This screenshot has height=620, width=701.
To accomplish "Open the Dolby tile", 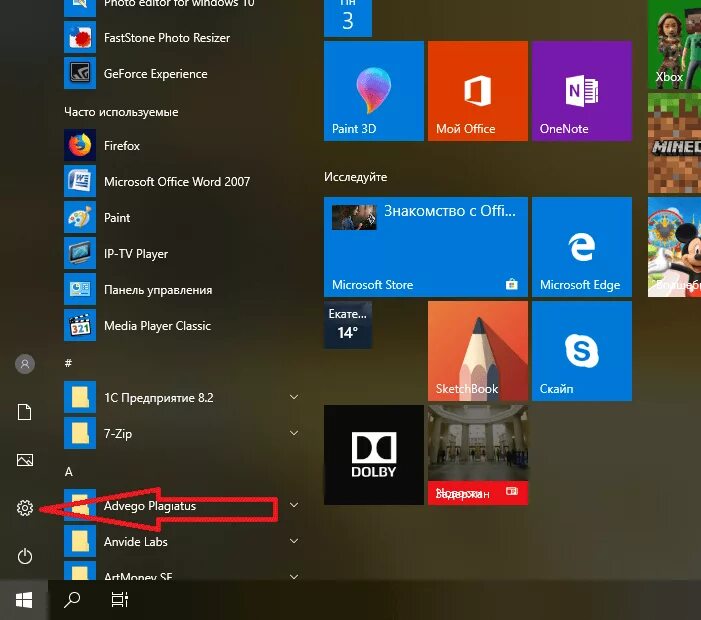I will click(x=374, y=455).
